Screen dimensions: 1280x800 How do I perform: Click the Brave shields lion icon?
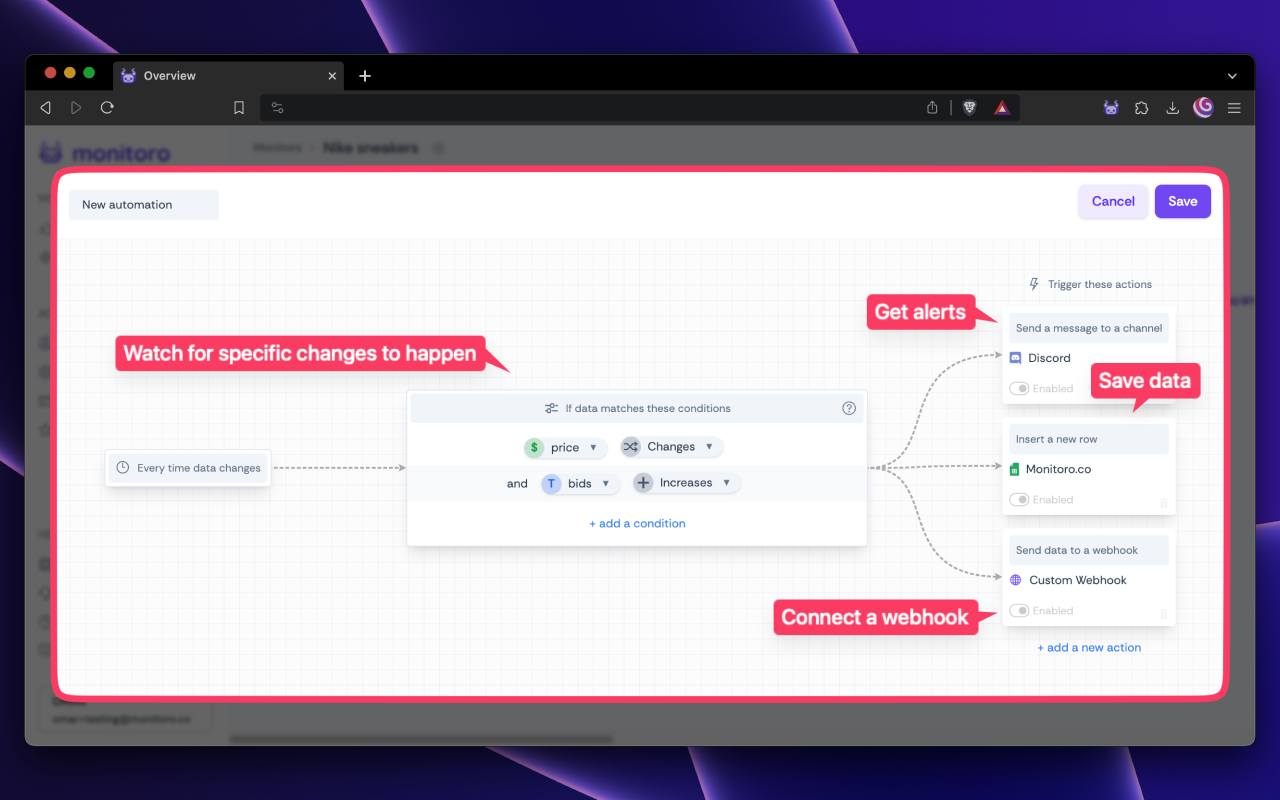pyautogui.click(x=969, y=108)
